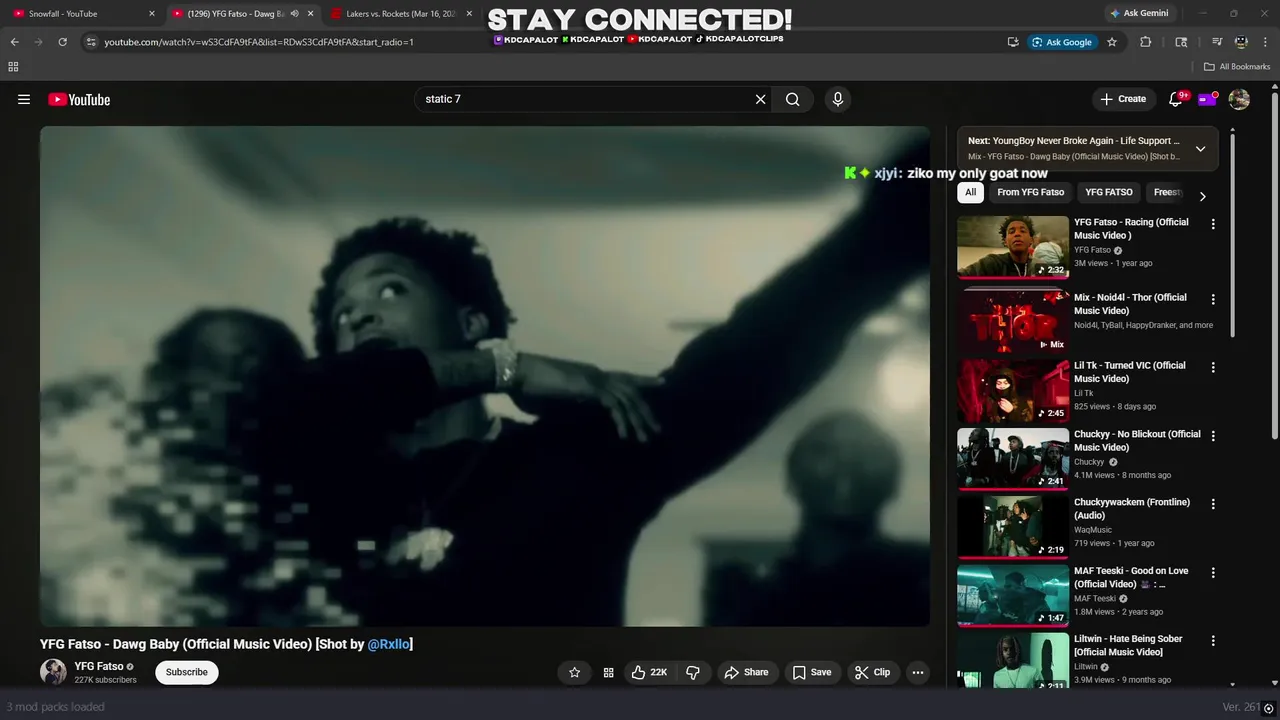Open the Chuckyy - No Blickout video title
Screen dimensions: 1280x720
click(x=1137, y=440)
